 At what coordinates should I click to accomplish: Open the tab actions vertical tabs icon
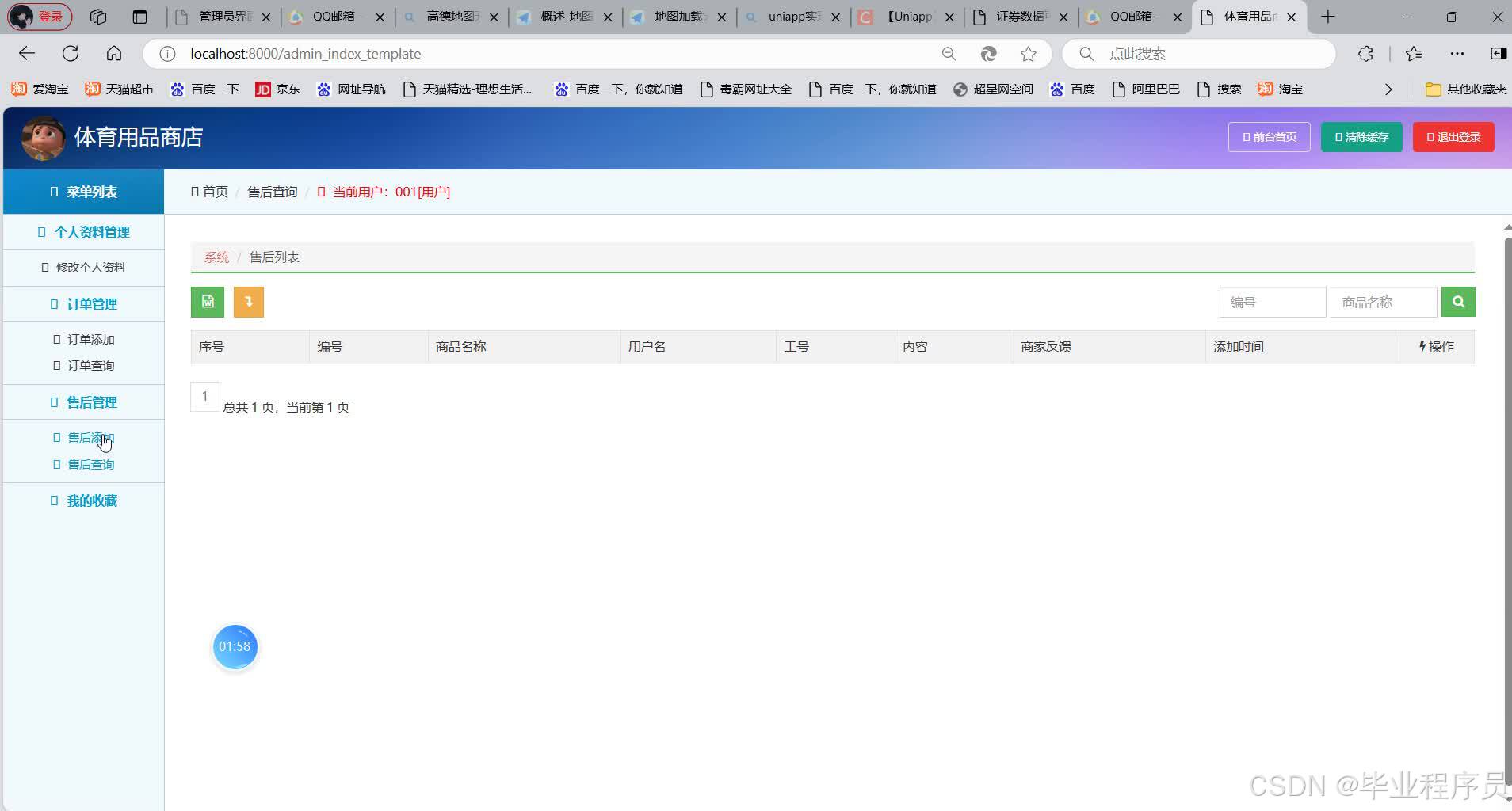(139, 17)
